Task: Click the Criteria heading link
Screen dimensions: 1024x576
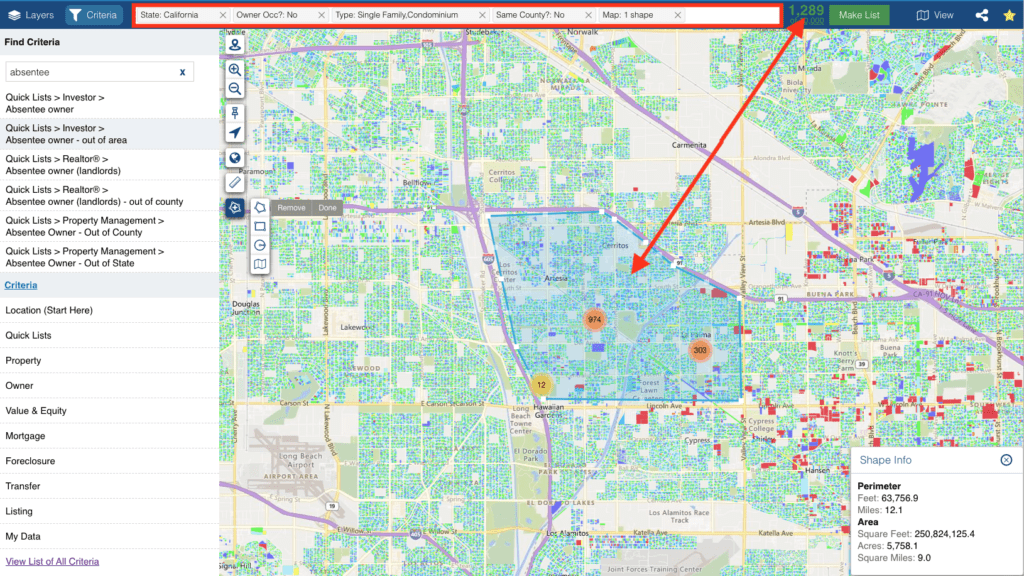Action: (x=21, y=285)
